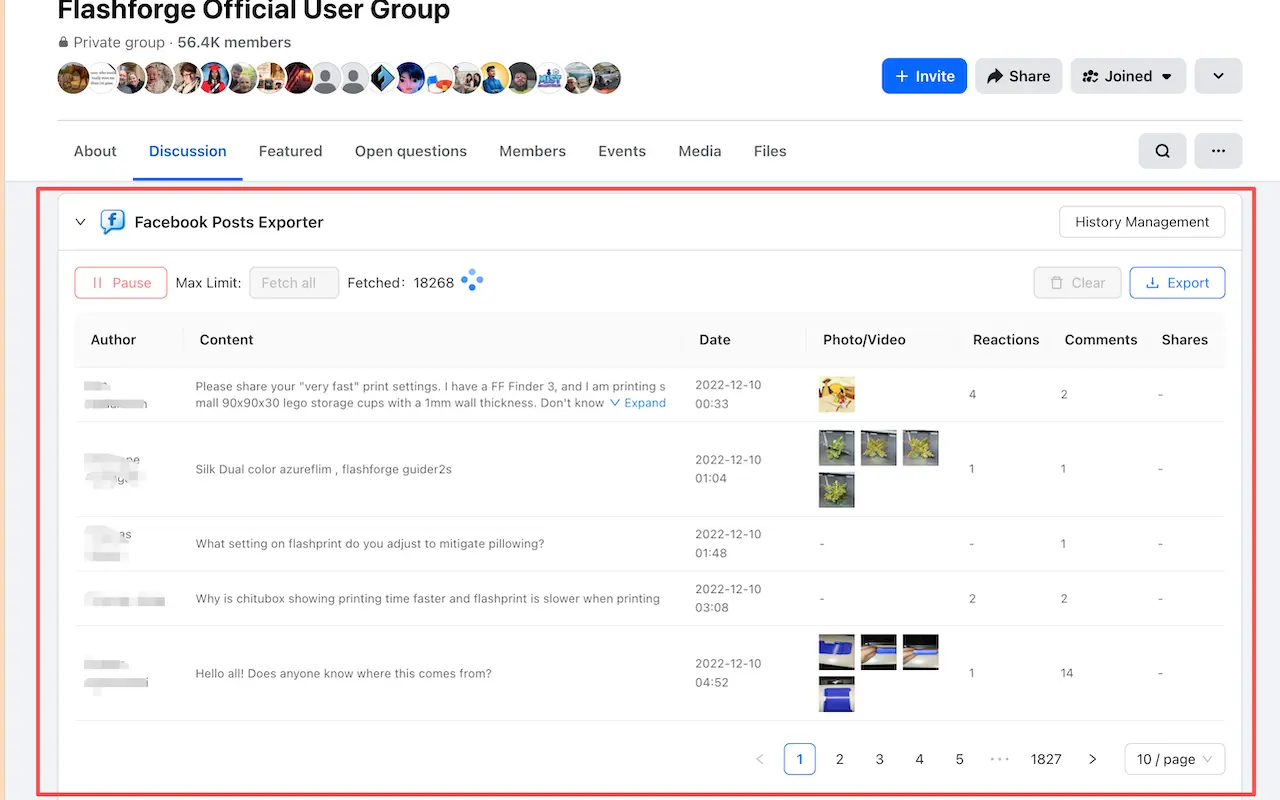
Task: Go to pagination page 5
Action: pyautogui.click(x=960, y=759)
